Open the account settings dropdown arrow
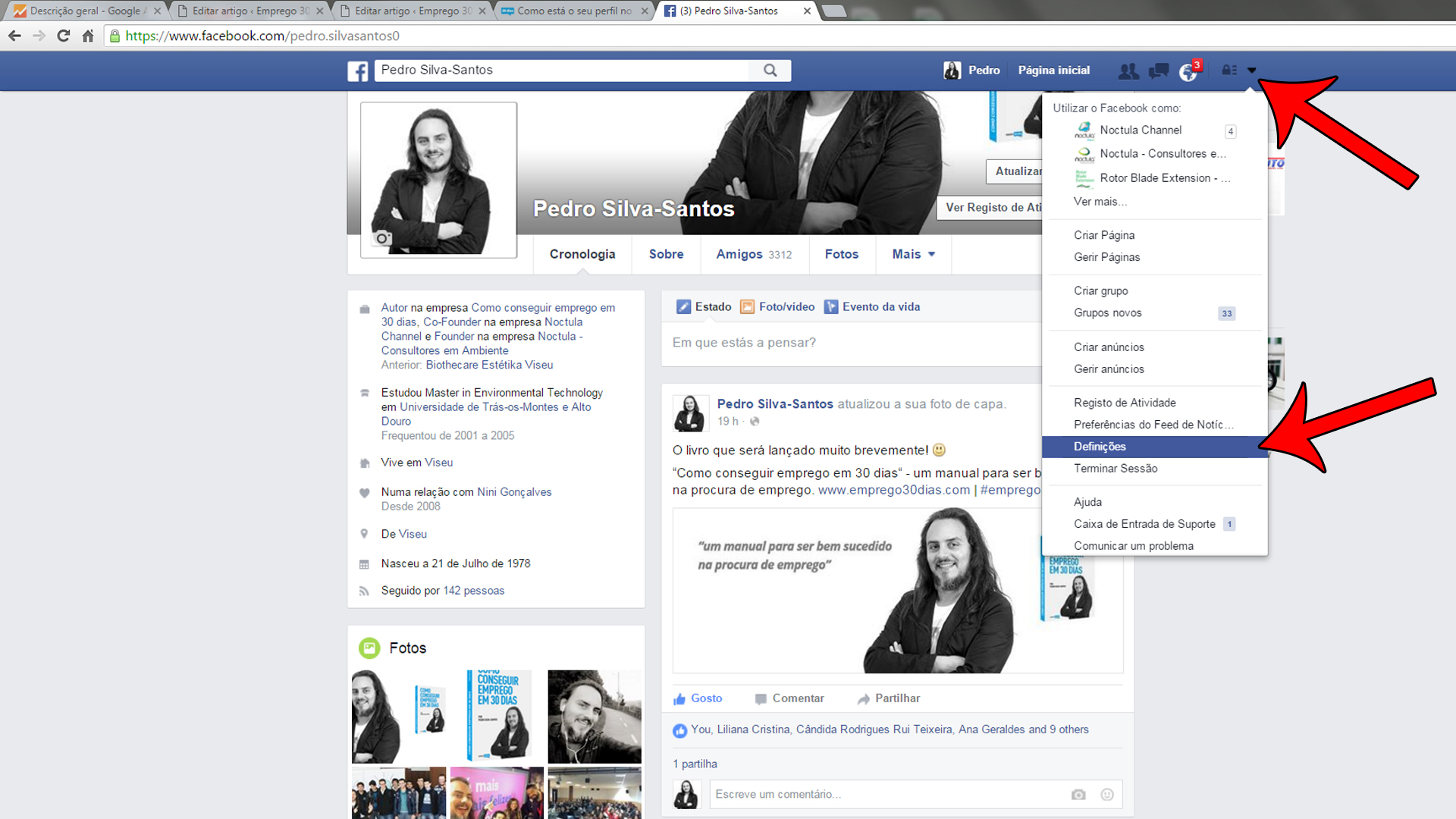Viewport: 1456px width, 819px height. 1251,70
